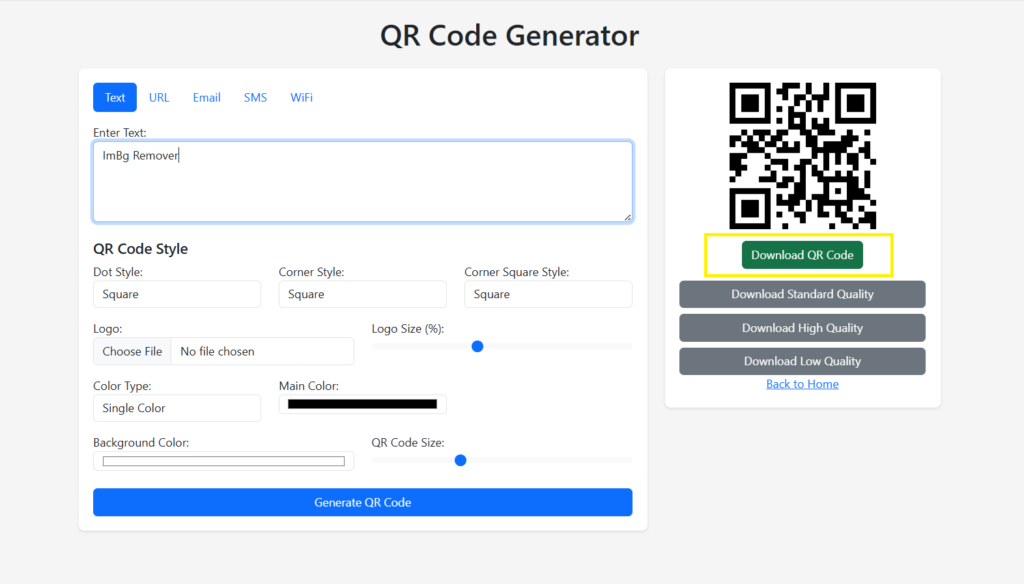Click the 'Dot Style:' label
The image size is (1024, 584).
click(x=118, y=272)
